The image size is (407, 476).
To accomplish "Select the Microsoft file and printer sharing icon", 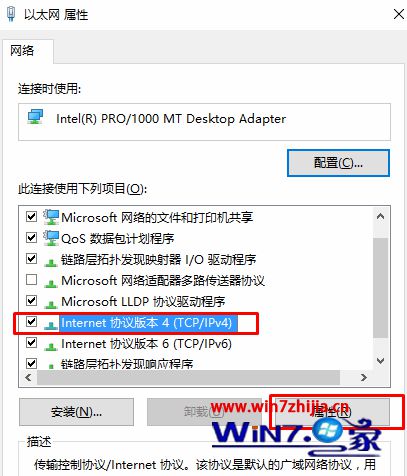I will [51, 217].
